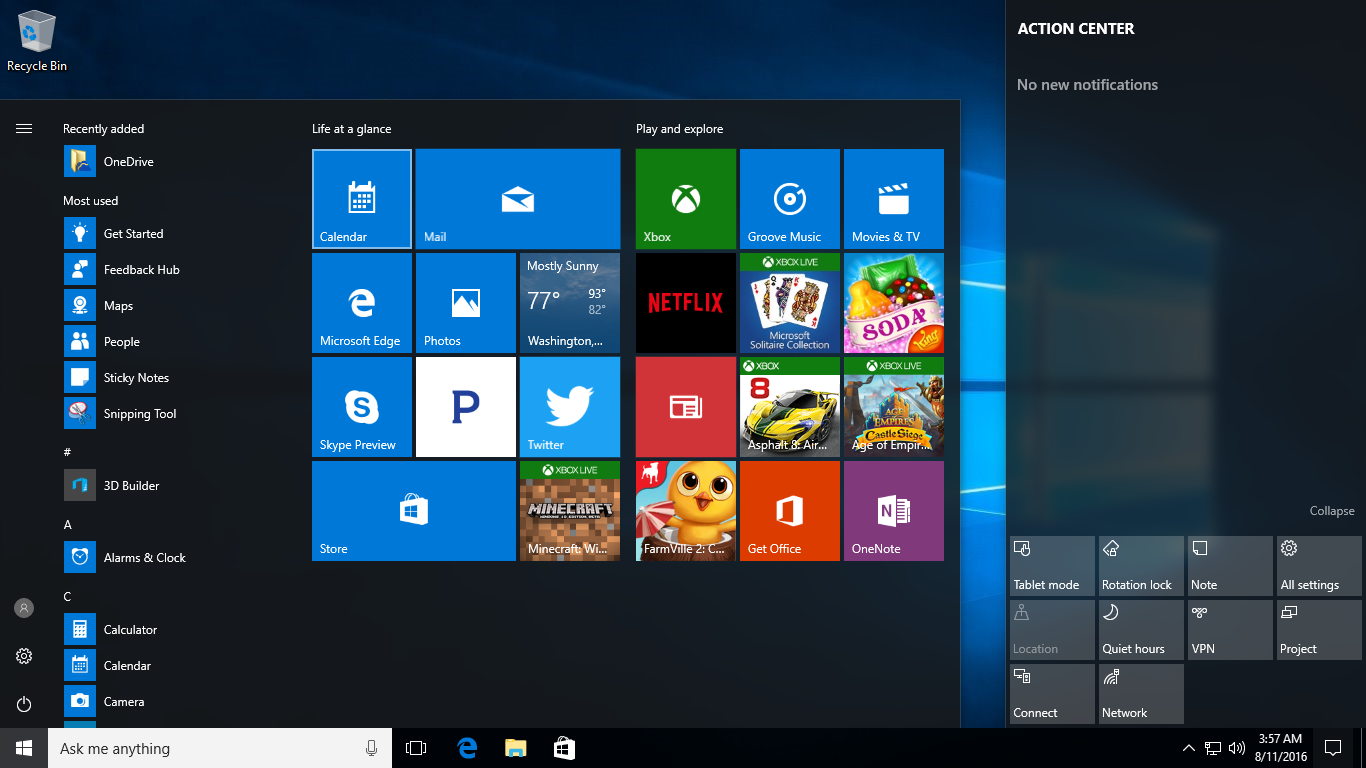Turn on Quiet hours
Screen dimensions: 1366x768
tap(1140, 629)
